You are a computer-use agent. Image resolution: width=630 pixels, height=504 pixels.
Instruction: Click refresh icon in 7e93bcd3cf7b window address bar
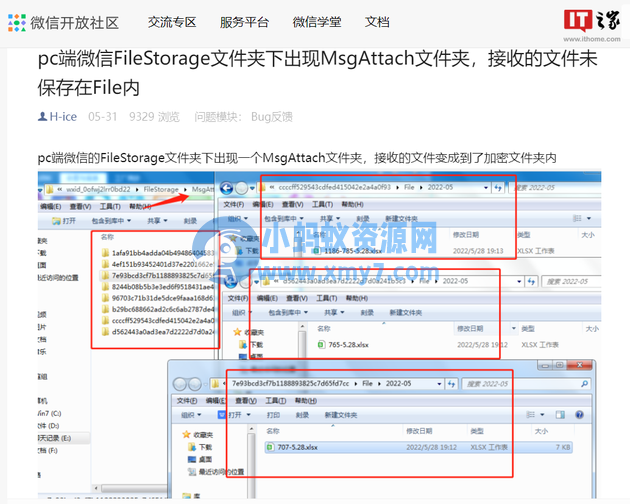coord(451,384)
